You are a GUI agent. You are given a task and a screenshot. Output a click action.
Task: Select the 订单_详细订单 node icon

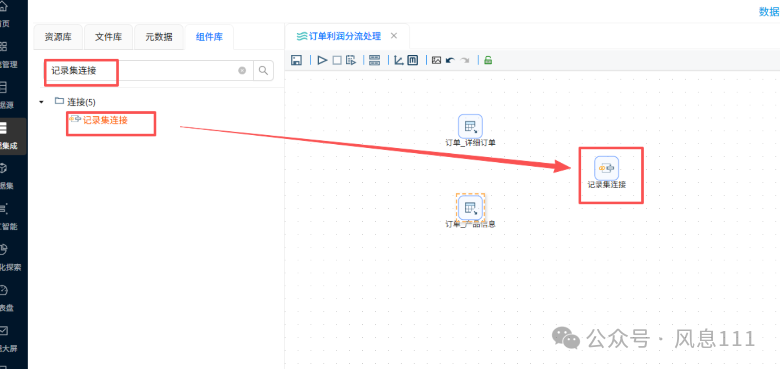pos(470,126)
